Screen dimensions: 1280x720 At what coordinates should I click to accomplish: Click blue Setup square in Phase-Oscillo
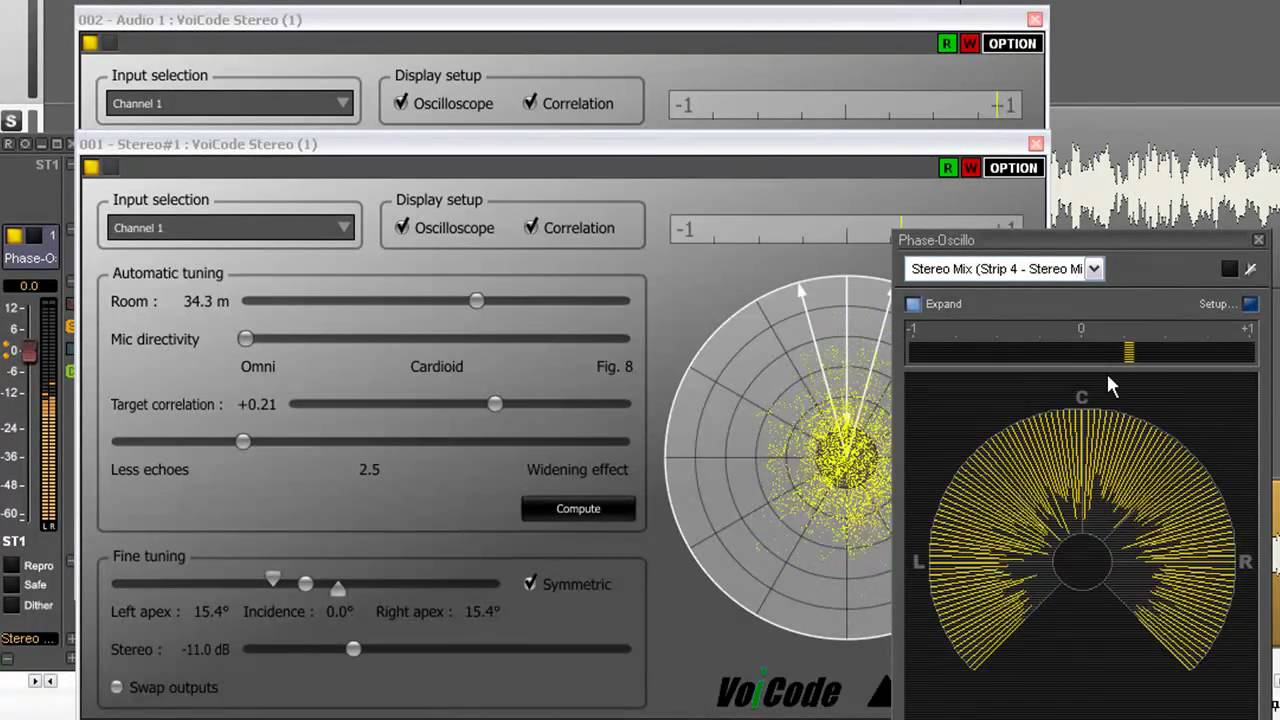point(1250,304)
